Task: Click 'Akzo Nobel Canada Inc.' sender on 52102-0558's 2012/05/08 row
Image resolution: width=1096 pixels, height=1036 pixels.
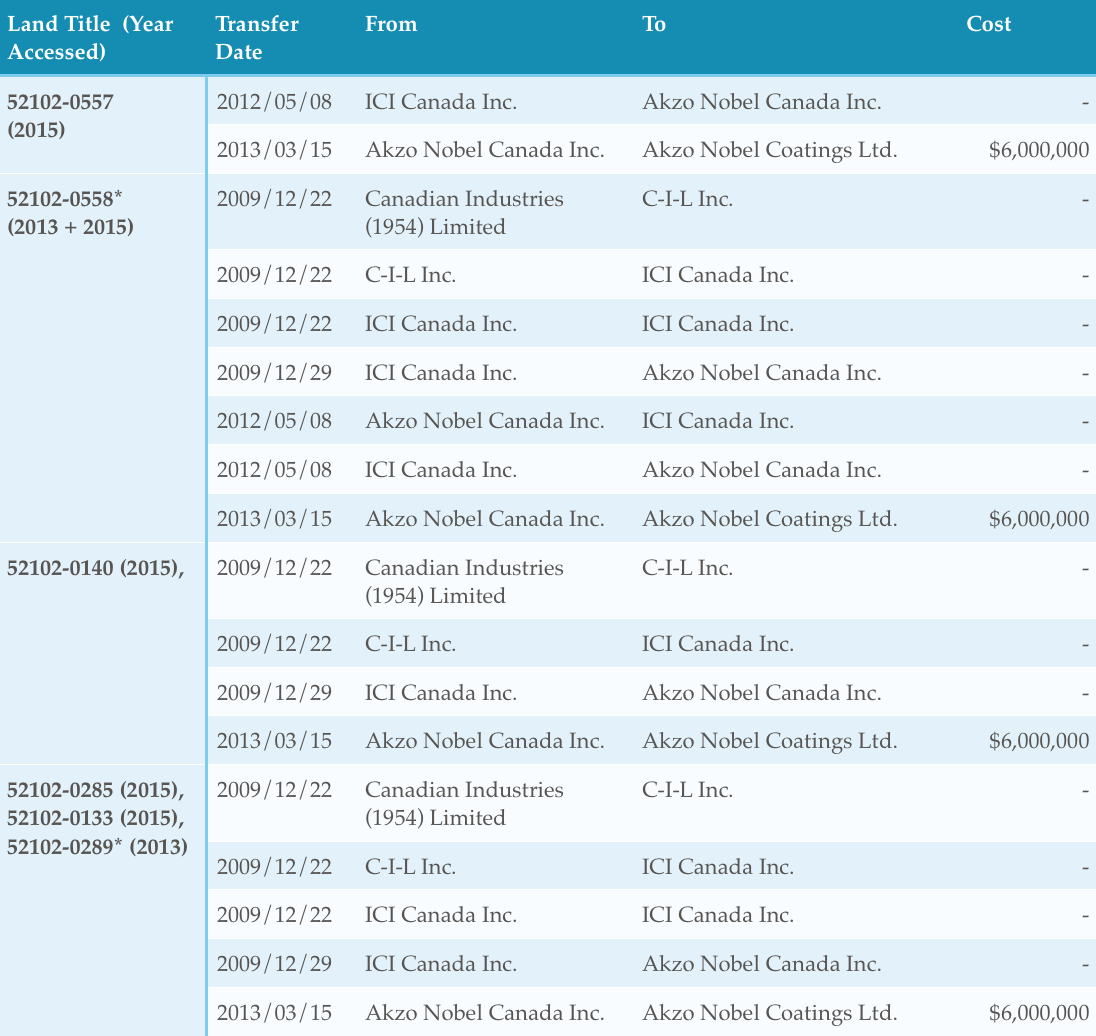Action: click(x=484, y=422)
